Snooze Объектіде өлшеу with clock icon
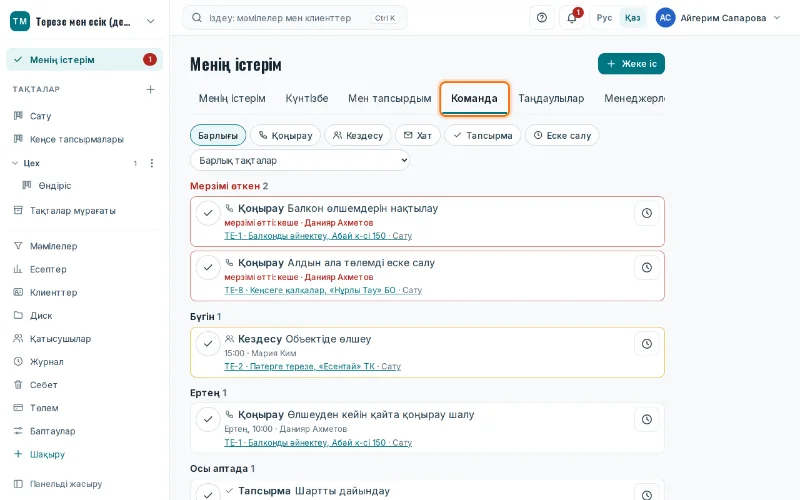This screenshot has height=500, width=800. click(646, 344)
